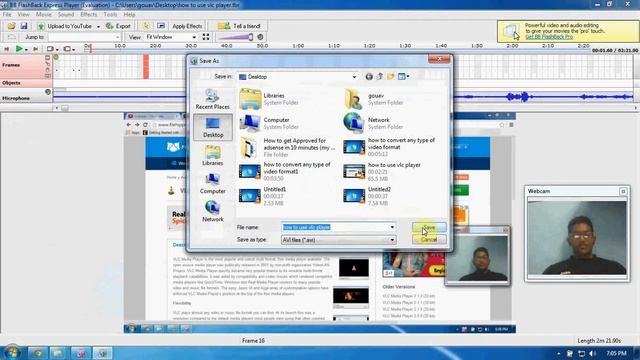
Task: Open the Save as type AVI files dropdown
Action: (x=338, y=240)
